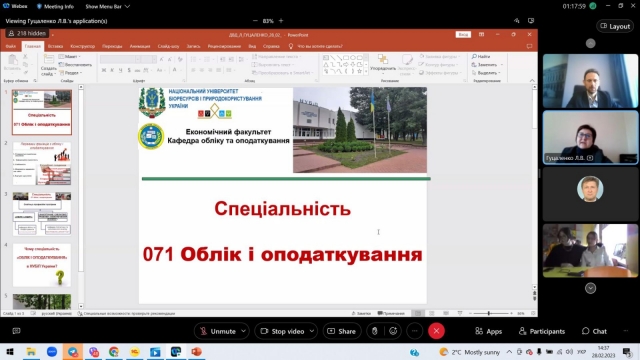This screenshot has width=640, height=360.
Task: Zoom in shared content with plus
Action: pos(281,21)
